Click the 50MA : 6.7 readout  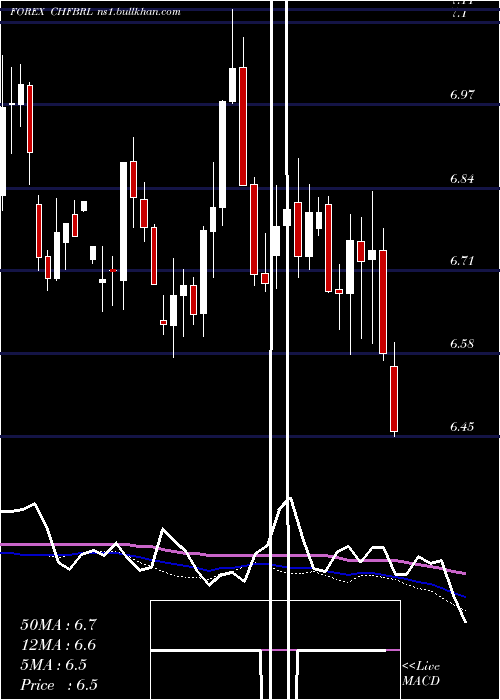[58, 625]
